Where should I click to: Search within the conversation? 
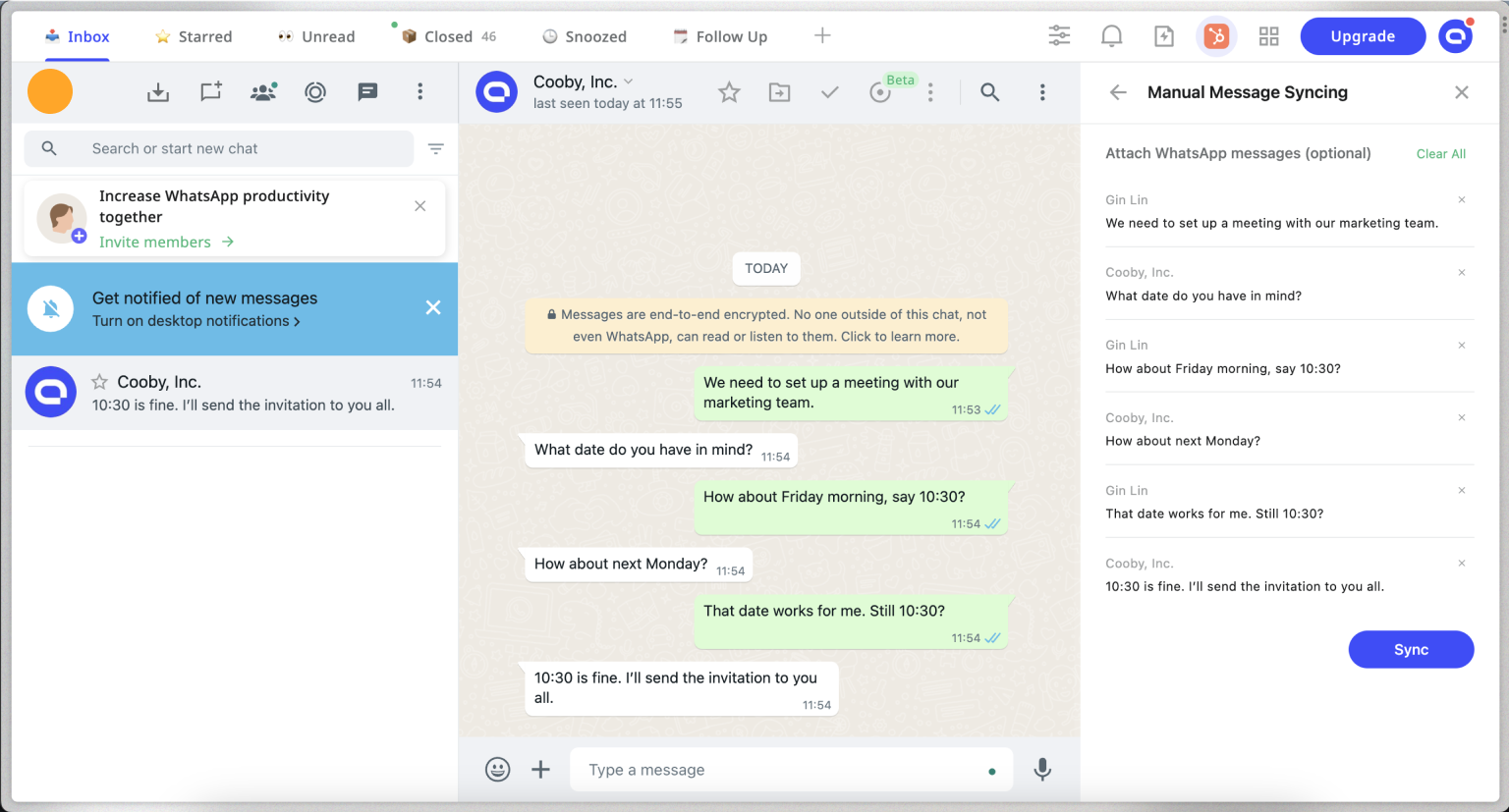pos(990,92)
